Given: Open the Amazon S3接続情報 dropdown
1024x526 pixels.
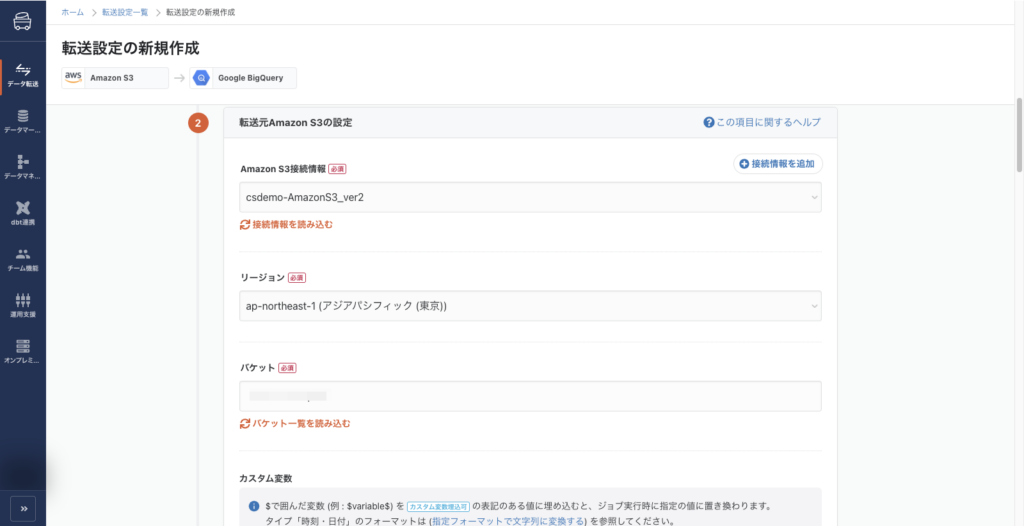Looking at the screenshot, I should click(x=530, y=197).
